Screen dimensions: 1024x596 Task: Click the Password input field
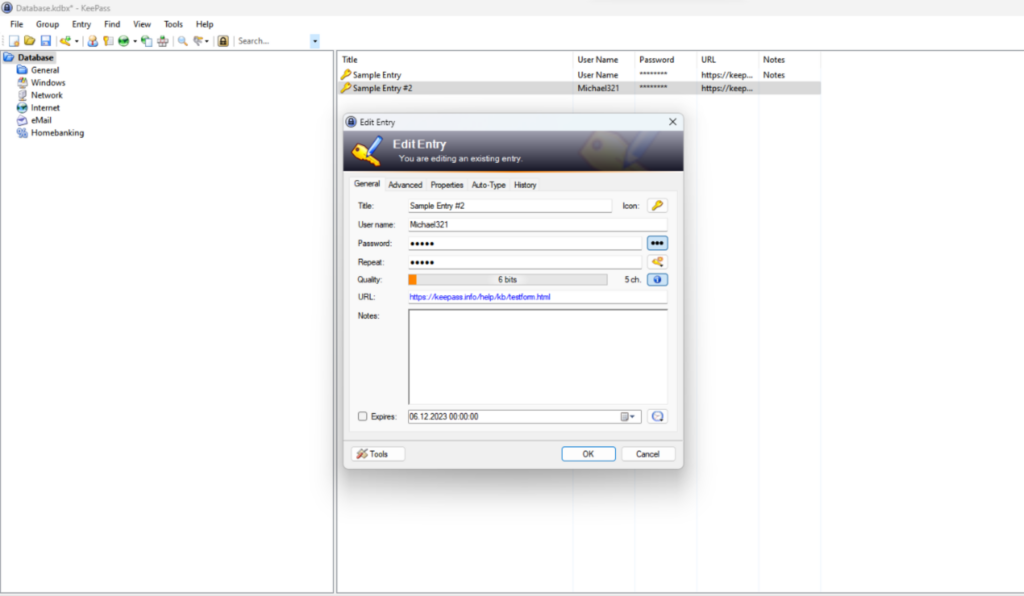tap(525, 243)
